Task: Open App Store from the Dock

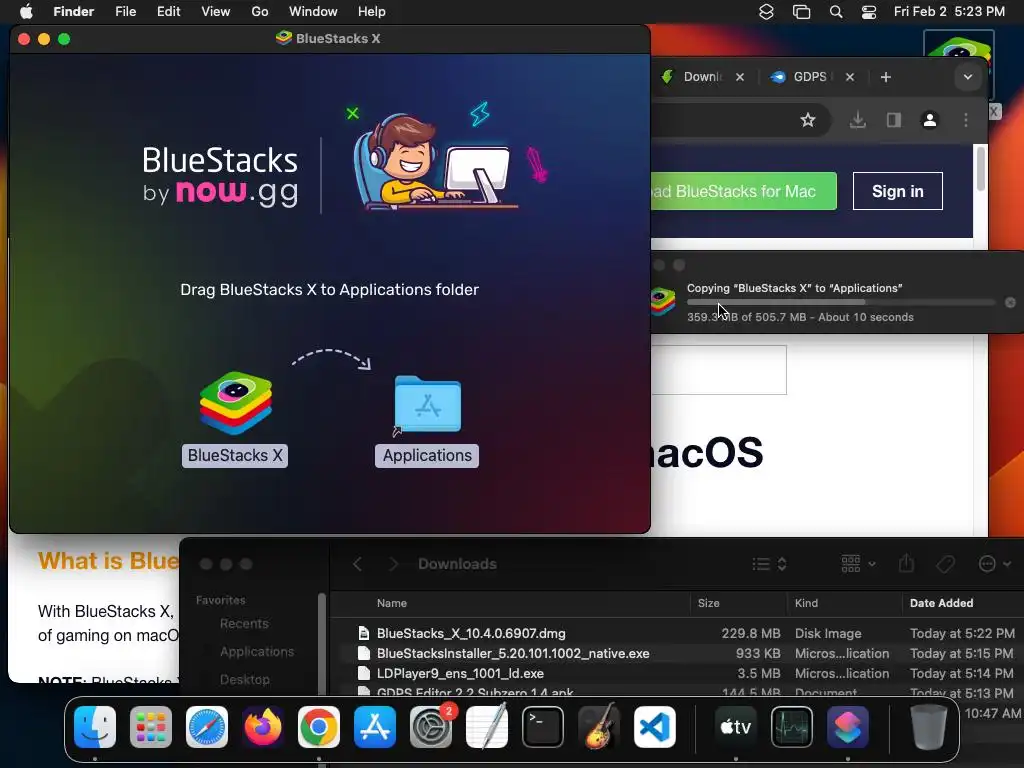Action: (375, 727)
